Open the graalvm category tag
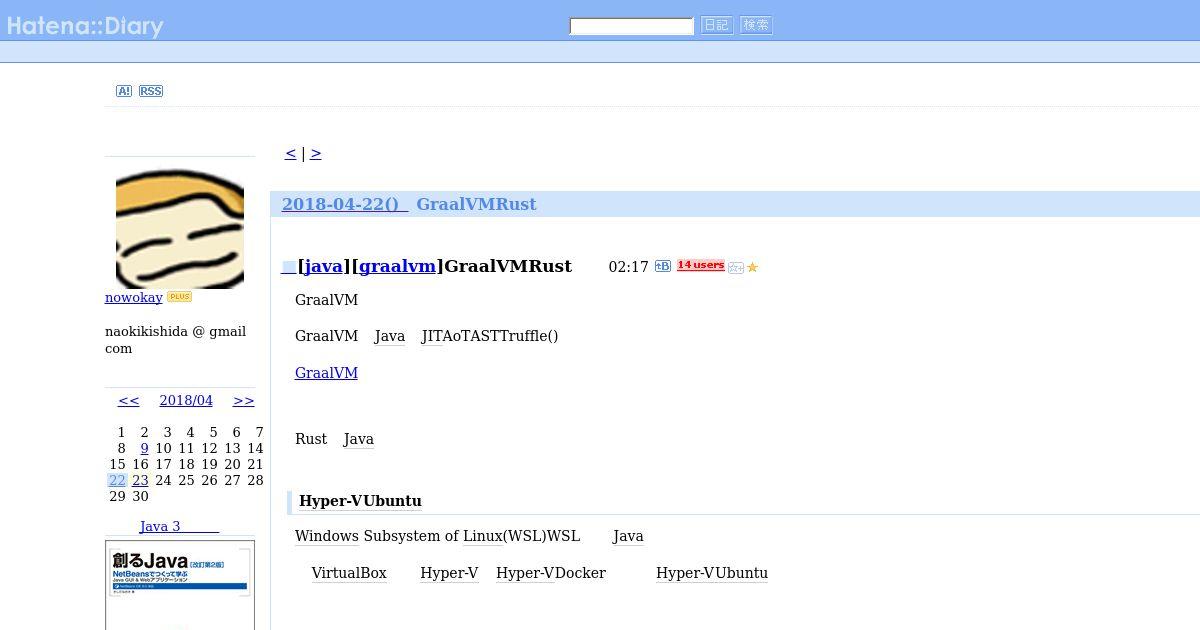1200x630 pixels. tap(397, 266)
